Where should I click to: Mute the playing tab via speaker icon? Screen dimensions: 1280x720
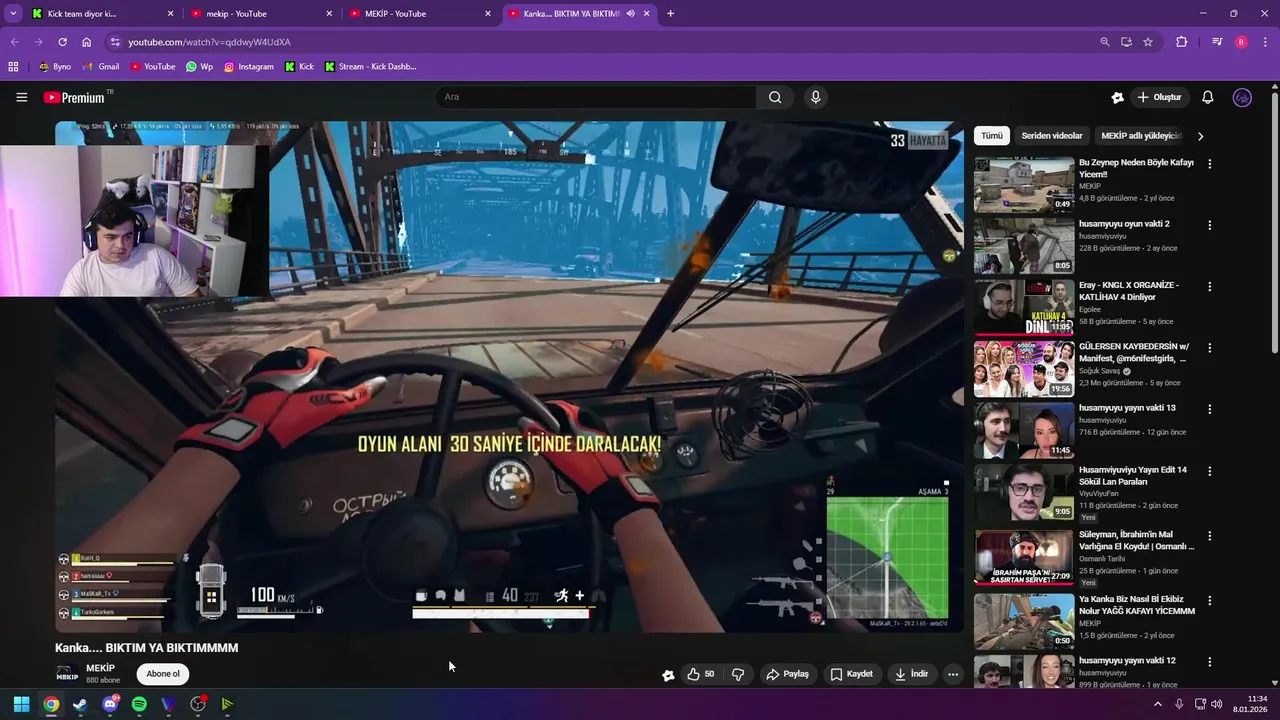point(630,14)
